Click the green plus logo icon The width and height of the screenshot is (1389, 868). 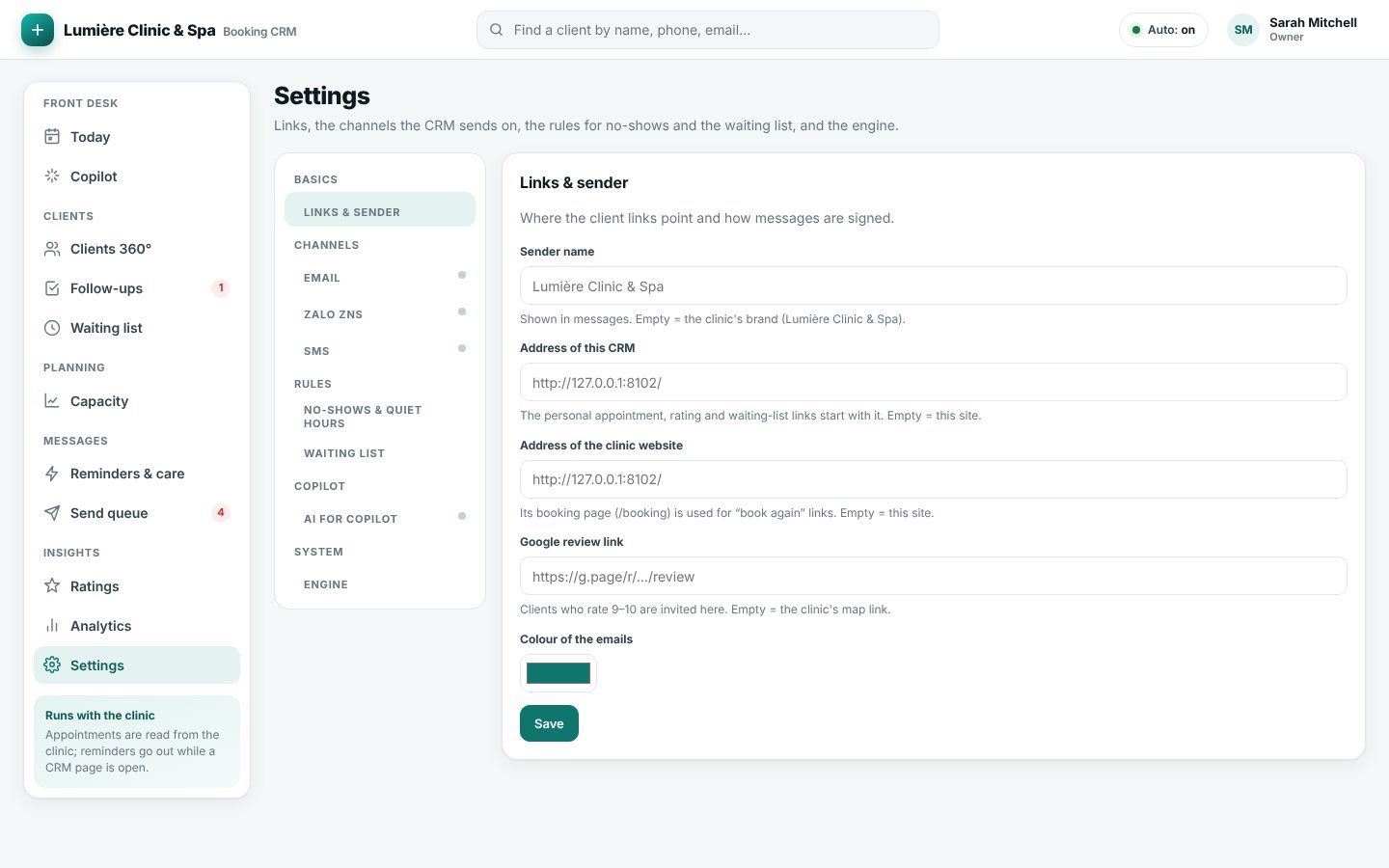click(x=38, y=30)
